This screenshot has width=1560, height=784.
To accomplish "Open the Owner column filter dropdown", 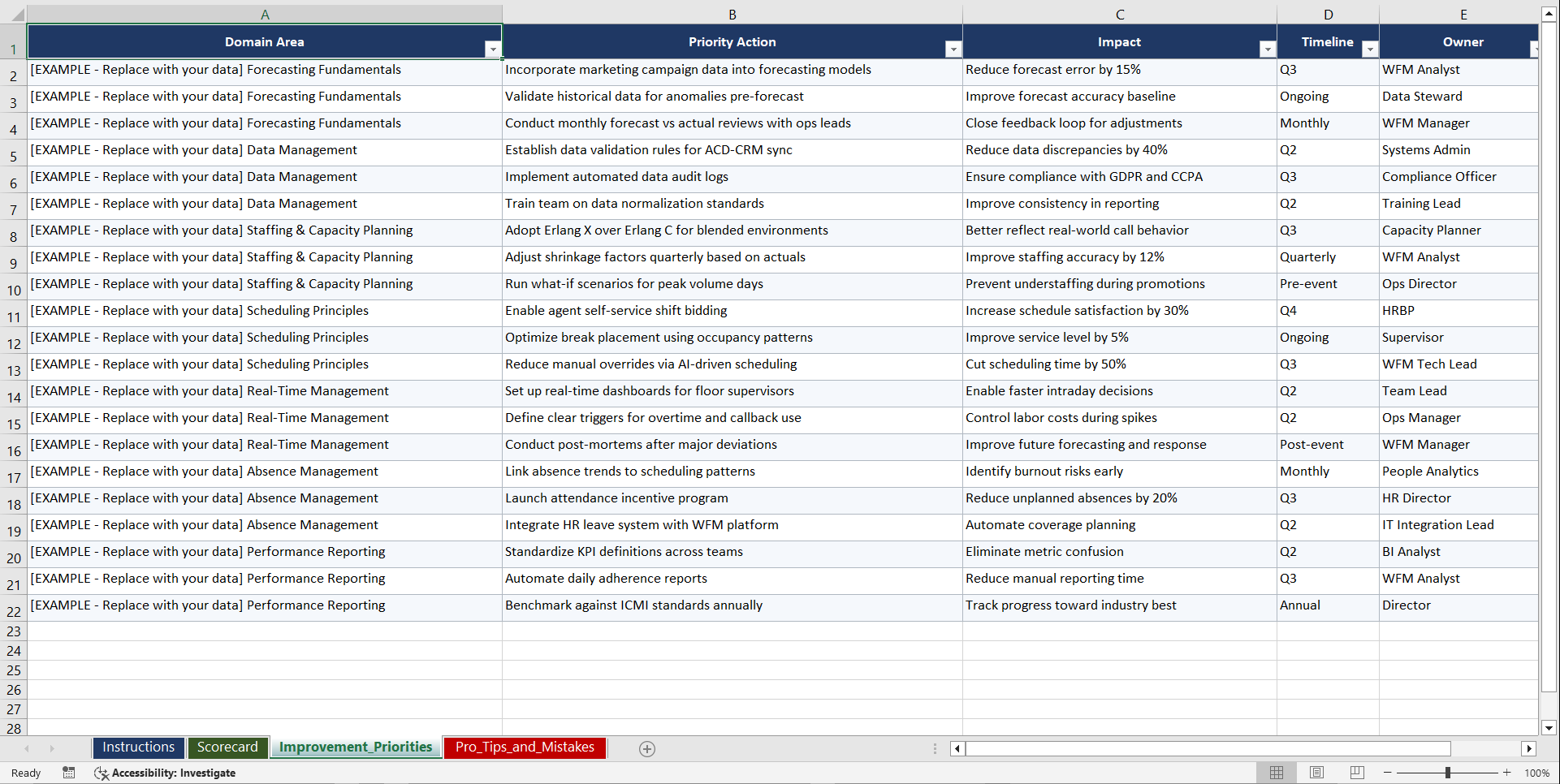I will pyautogui.click(x=1534, y=49).
